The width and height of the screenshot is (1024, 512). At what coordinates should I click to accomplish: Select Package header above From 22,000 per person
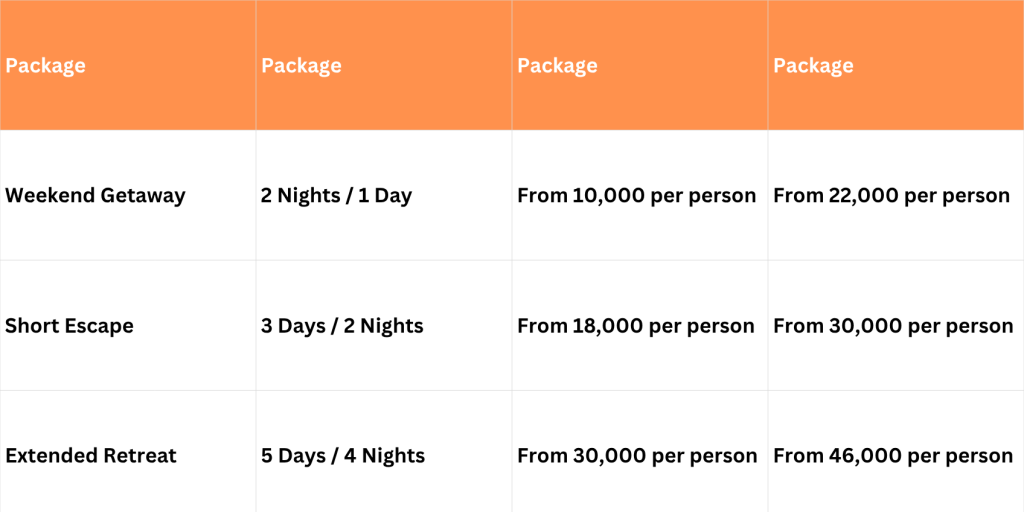[x=813, y=66]
